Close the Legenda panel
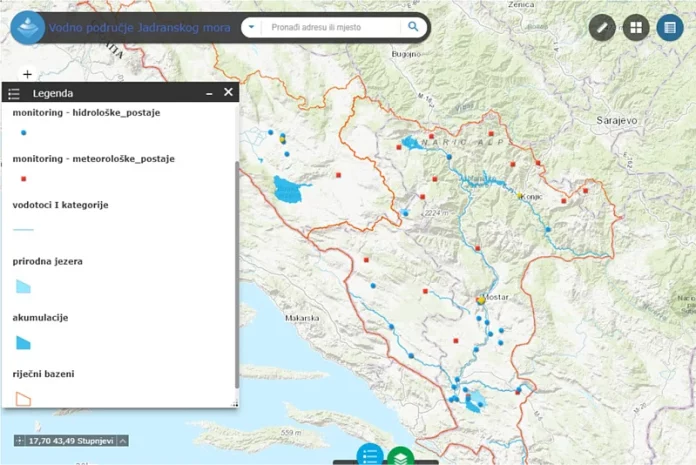The image size is (696, 465). pos(228,93)
